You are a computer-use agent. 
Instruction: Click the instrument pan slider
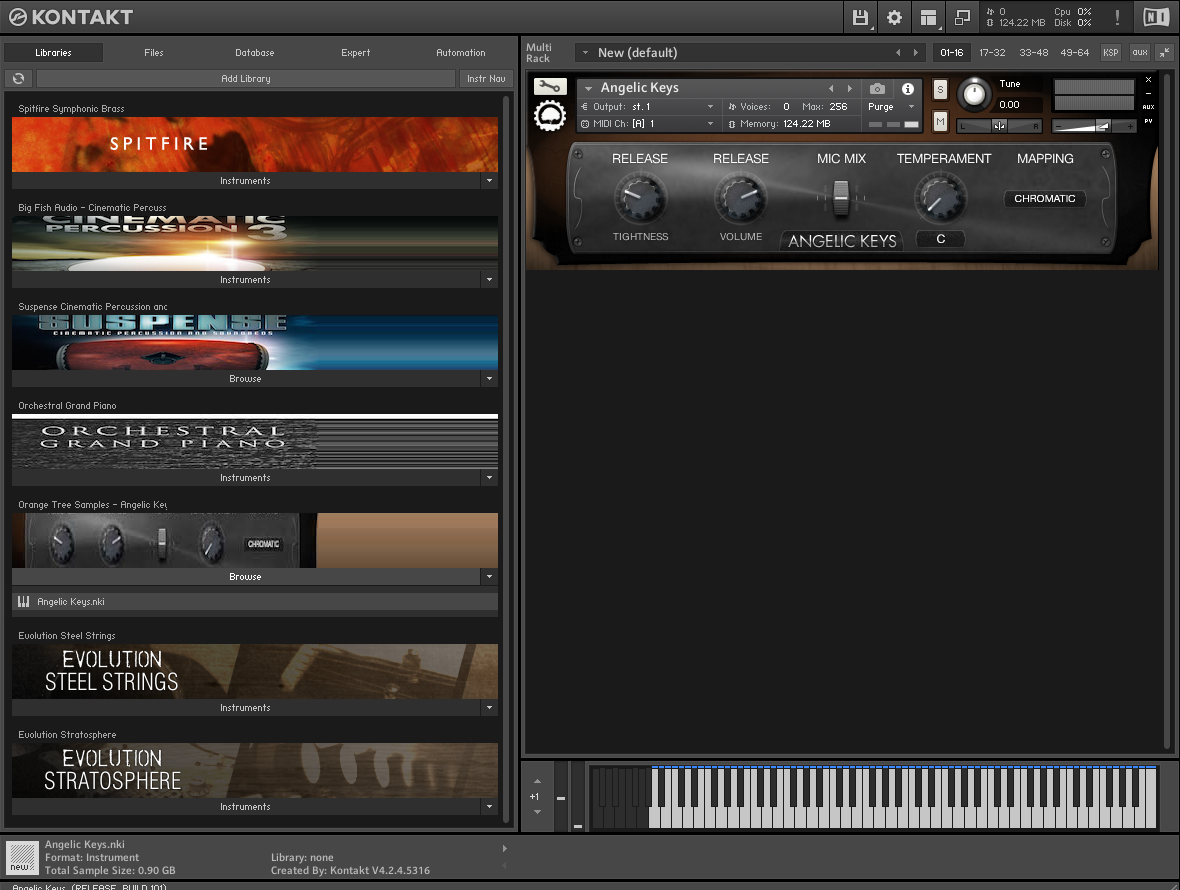click(999, 126)
